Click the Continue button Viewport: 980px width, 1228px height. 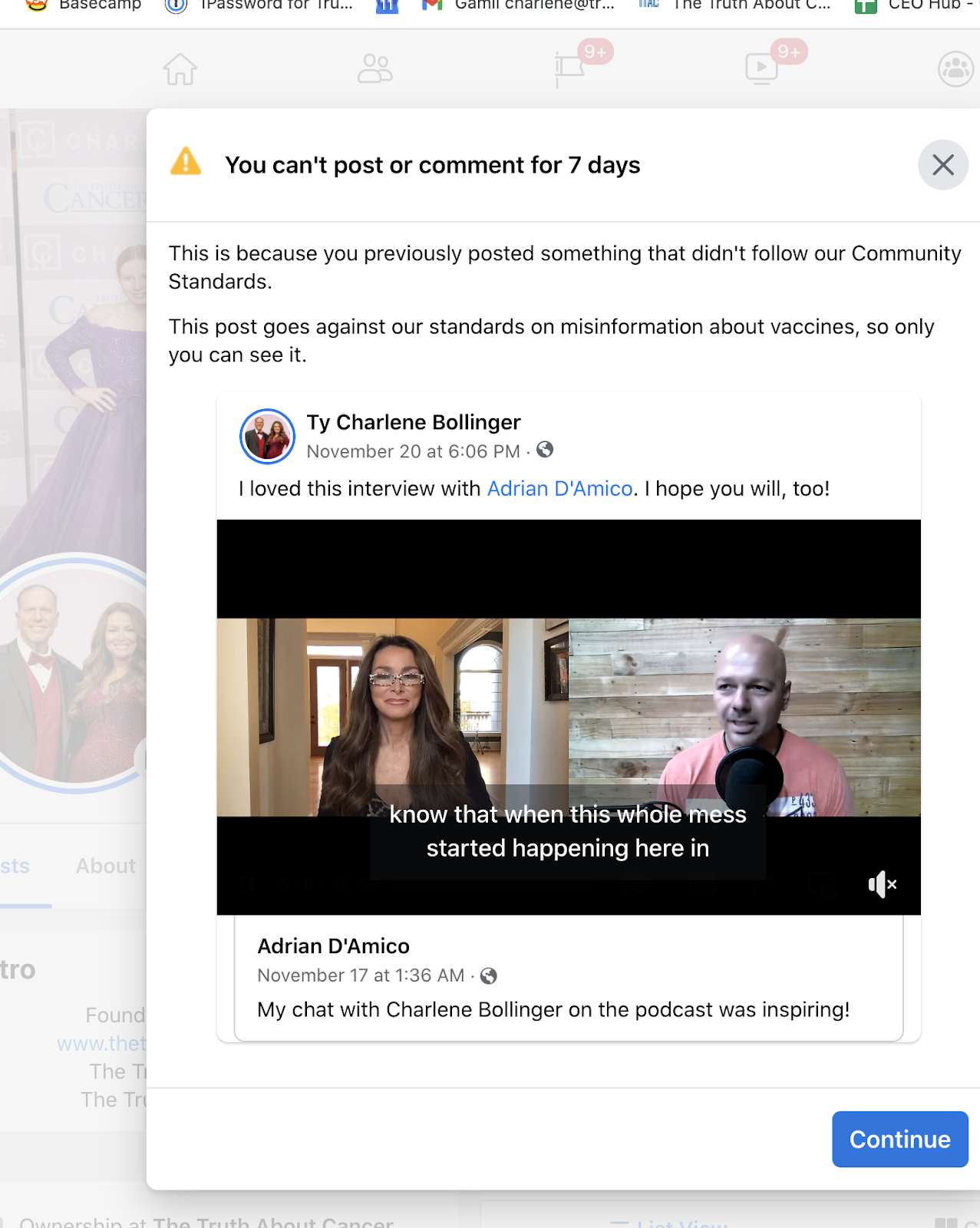click(900, 1139)
